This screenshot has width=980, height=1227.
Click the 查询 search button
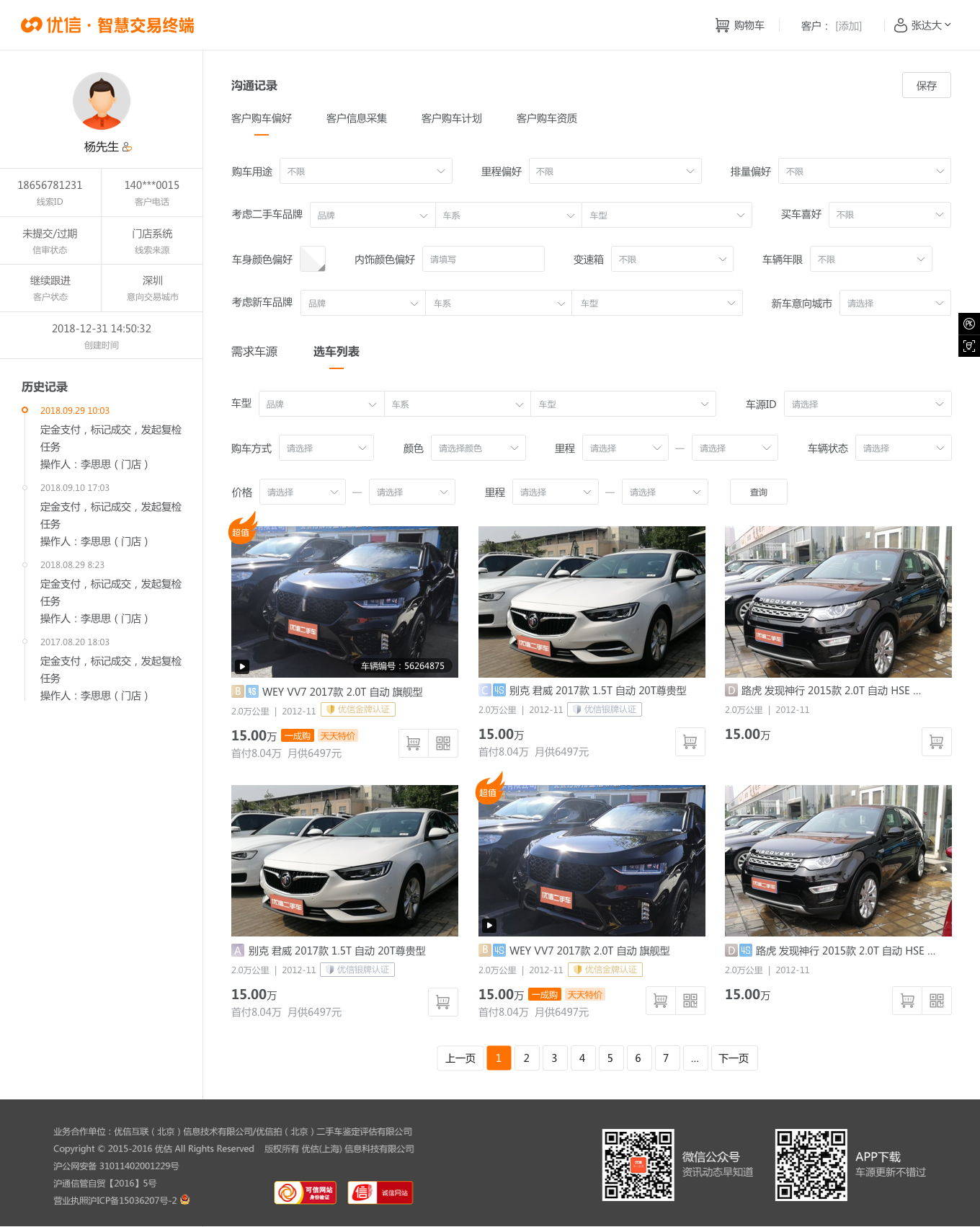point(759,492)
